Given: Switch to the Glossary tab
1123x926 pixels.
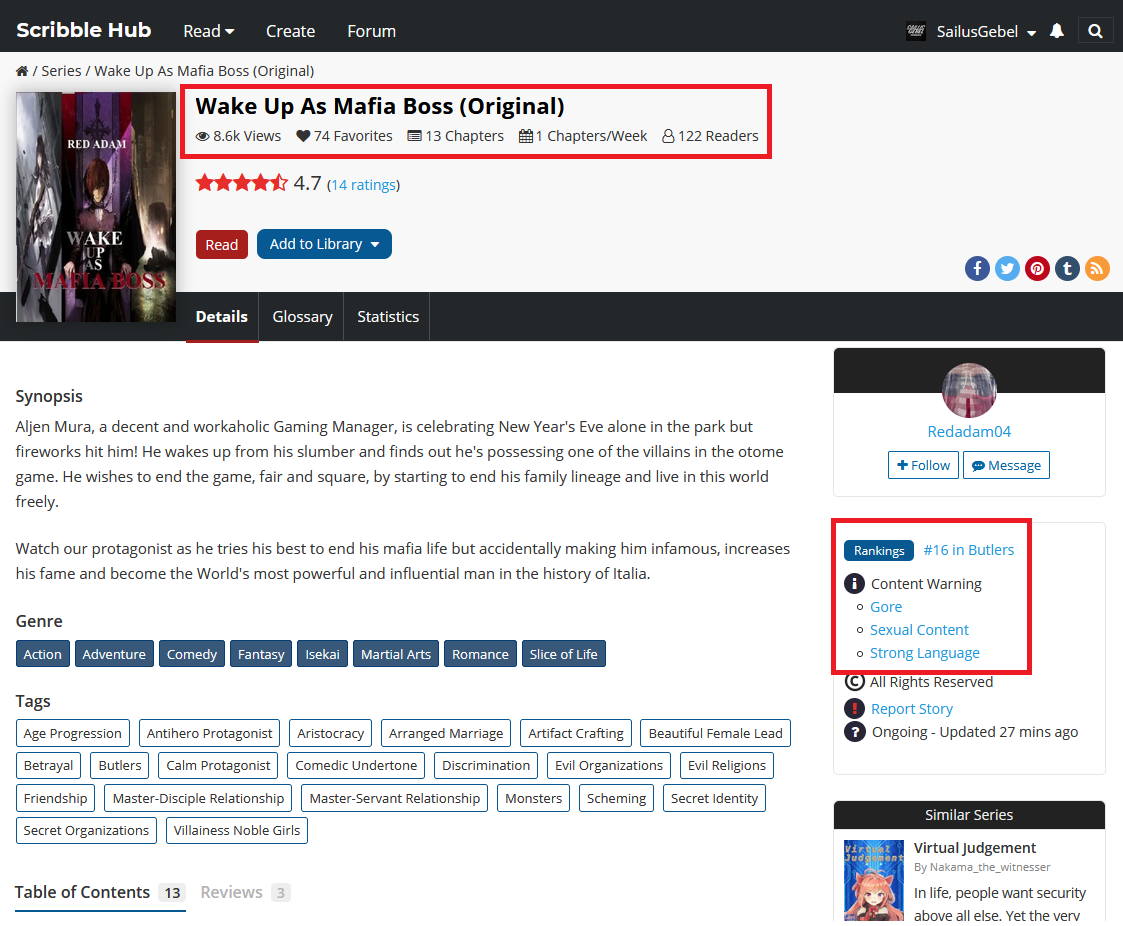Looking at the screenshot, I should click(x=302, y=317).
